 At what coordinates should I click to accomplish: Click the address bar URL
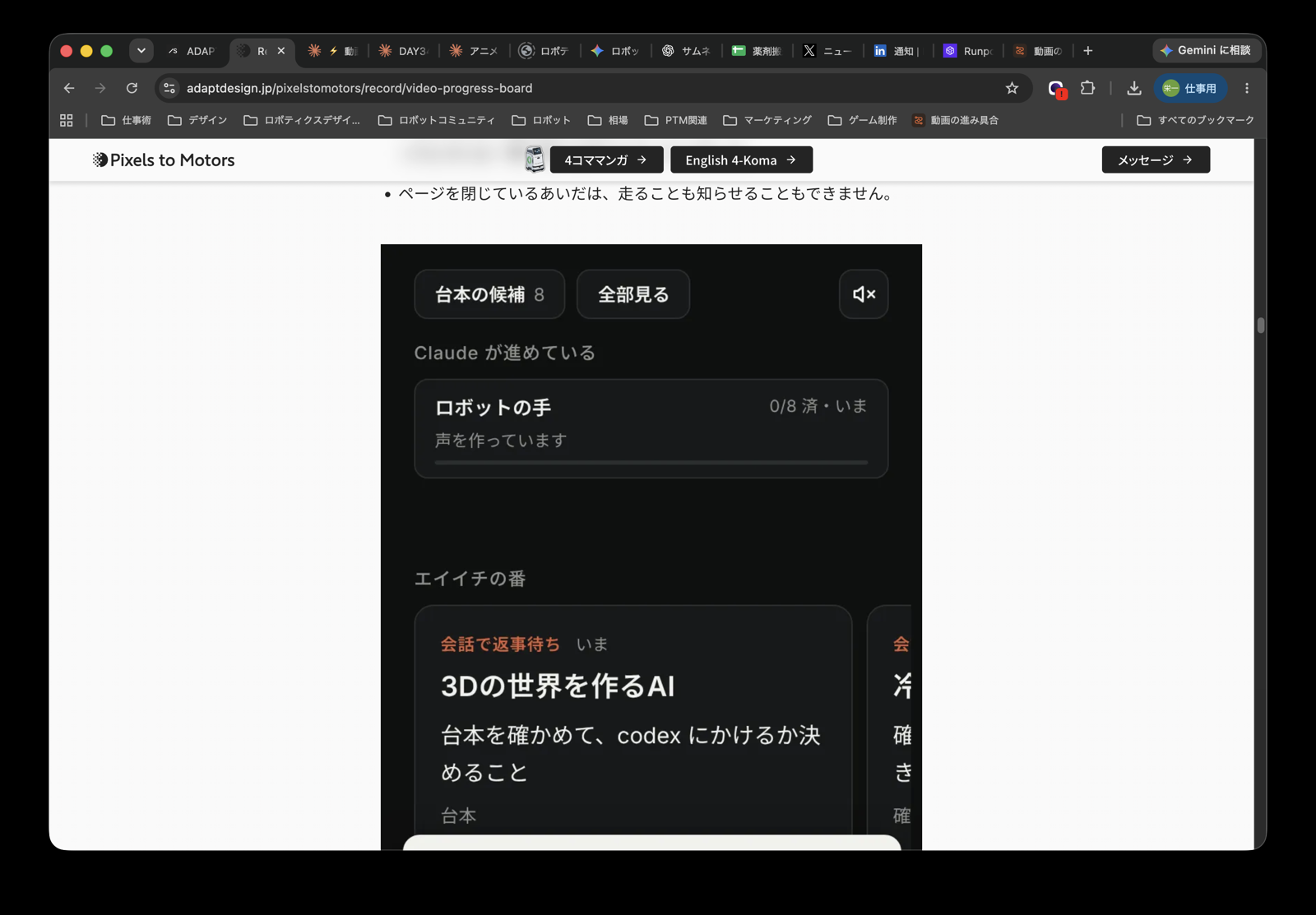pyautogui.click(x=359, y=88)
